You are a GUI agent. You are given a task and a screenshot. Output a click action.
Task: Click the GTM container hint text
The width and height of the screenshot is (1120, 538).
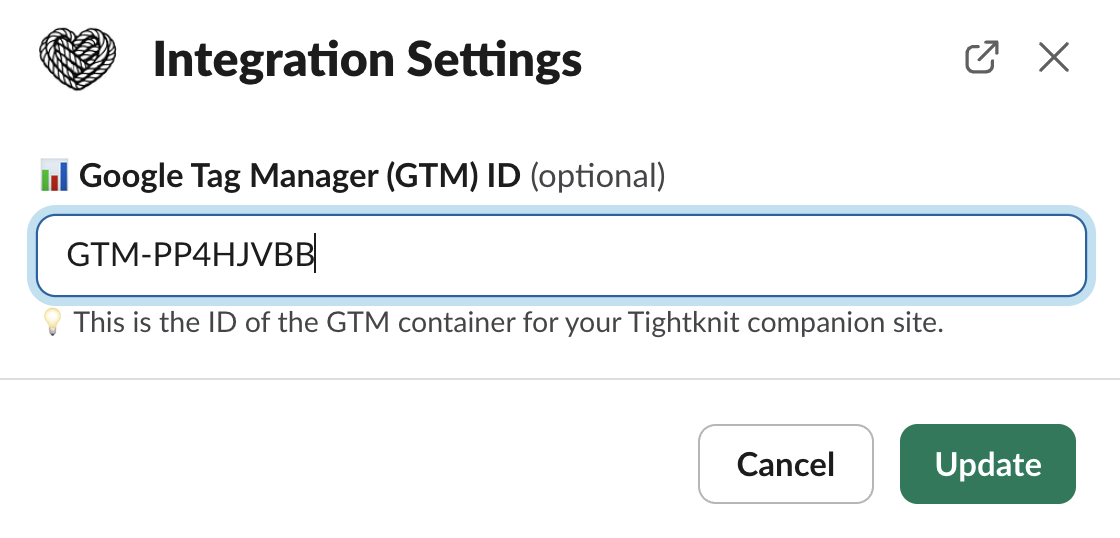point(508,323)
